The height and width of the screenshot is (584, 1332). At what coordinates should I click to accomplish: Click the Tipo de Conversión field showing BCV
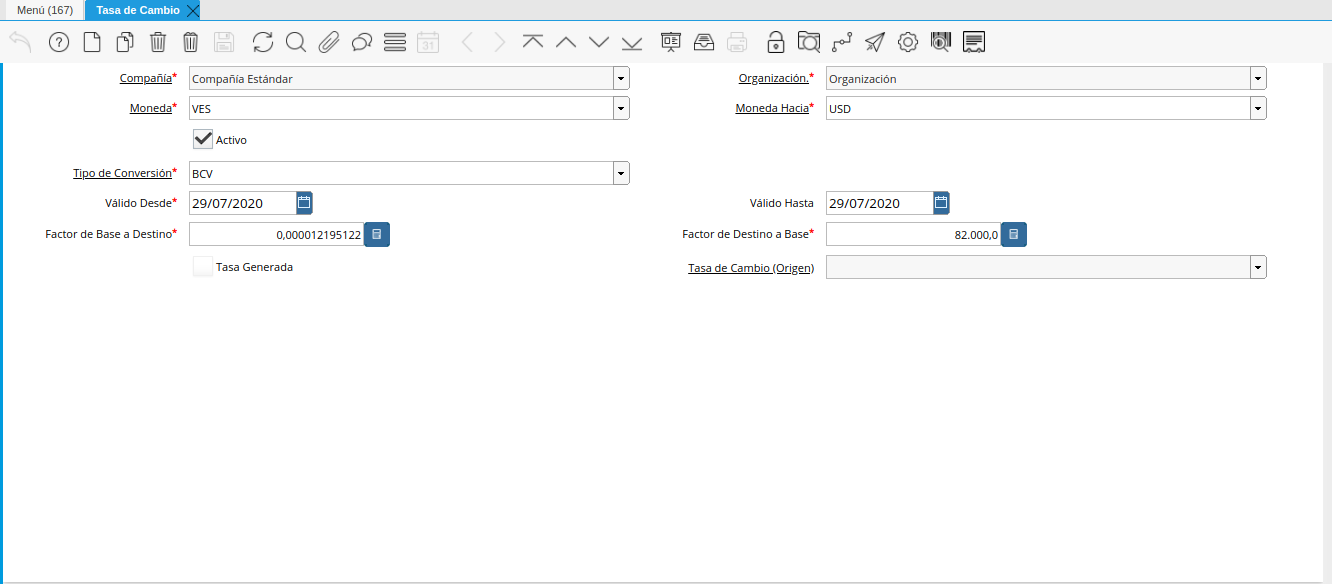click(x=401, y=173)
